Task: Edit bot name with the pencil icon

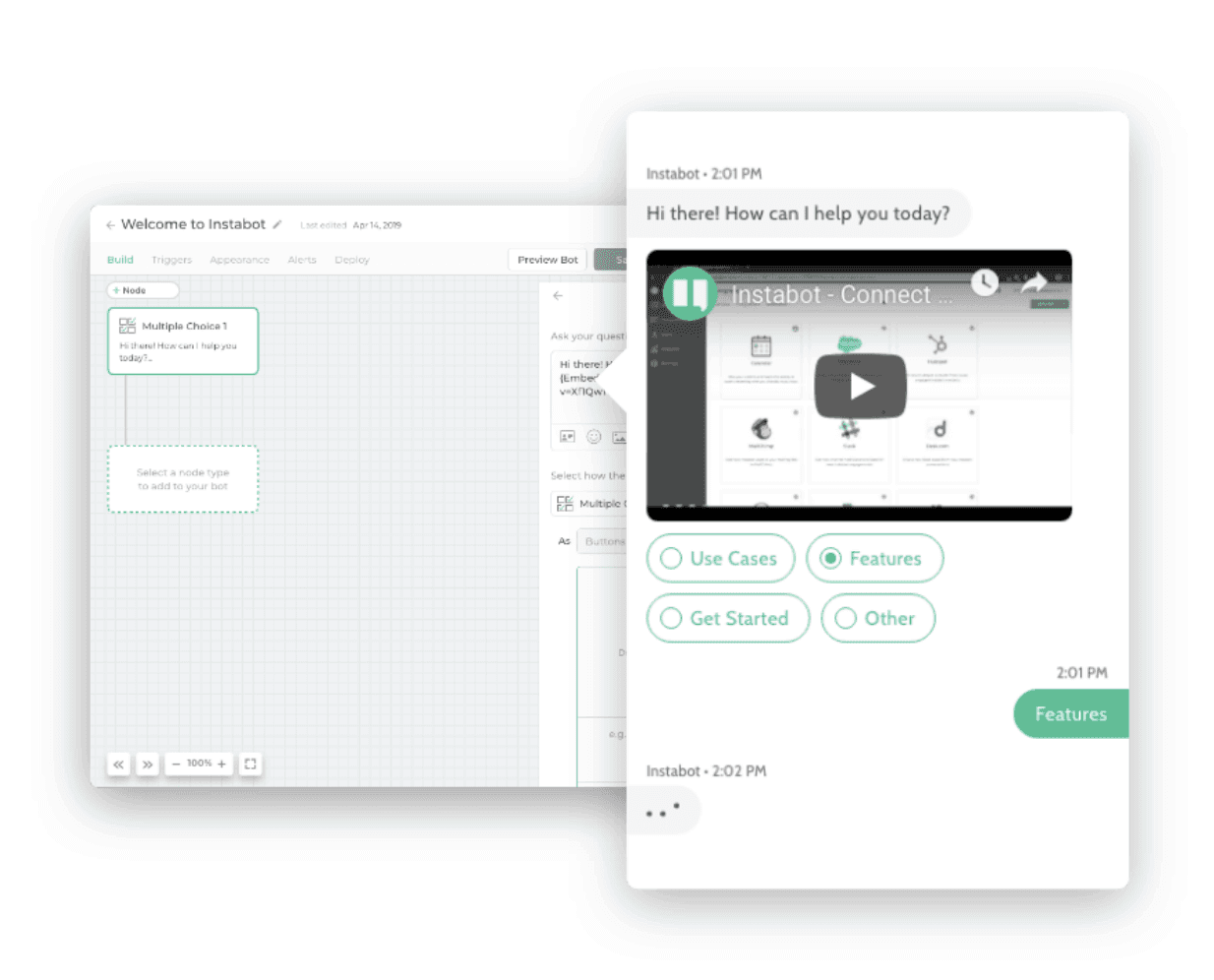Action: [x=277, y=224]
